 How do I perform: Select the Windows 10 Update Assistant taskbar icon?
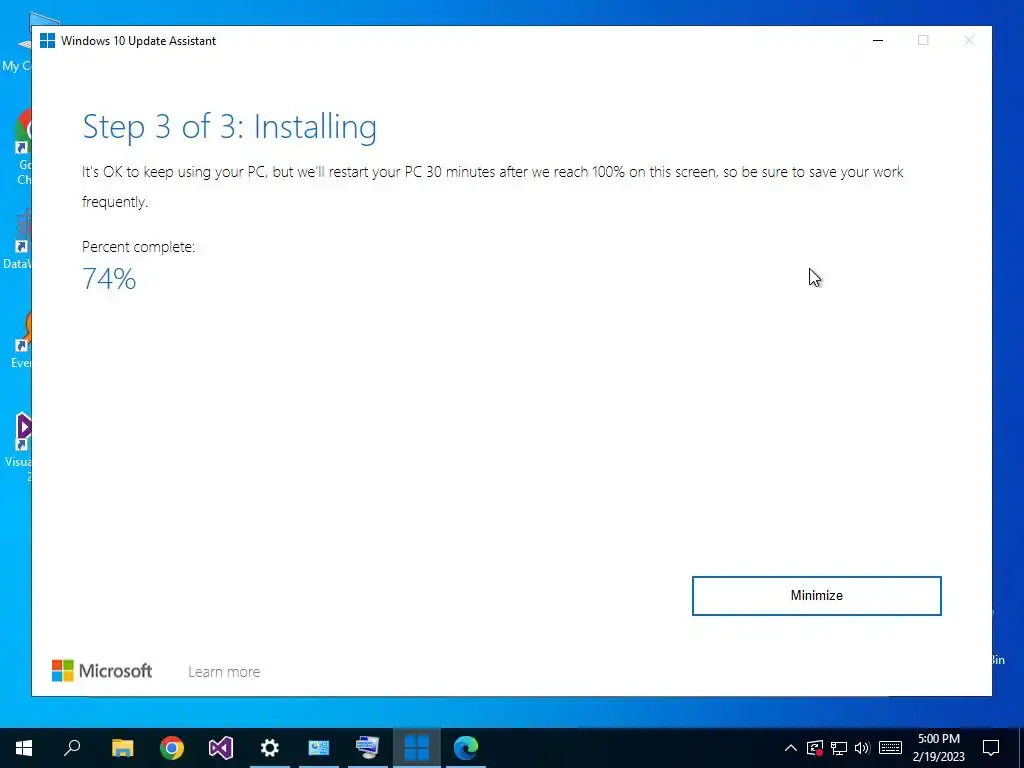pos(417,748)
